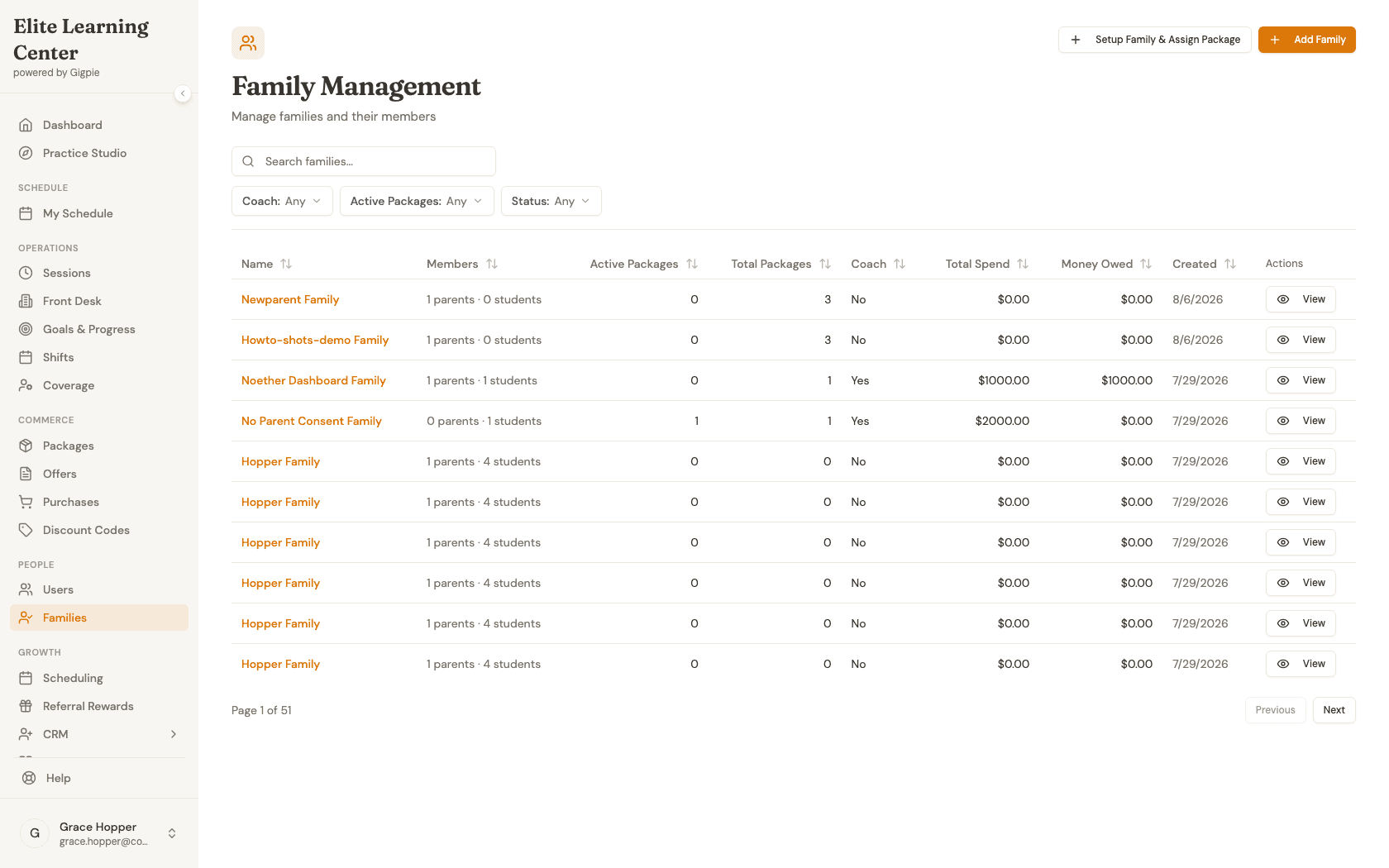Go to Practice Studio
Image resolution: width=1389 pixels, height=868 pixels.
coord(99,153)
